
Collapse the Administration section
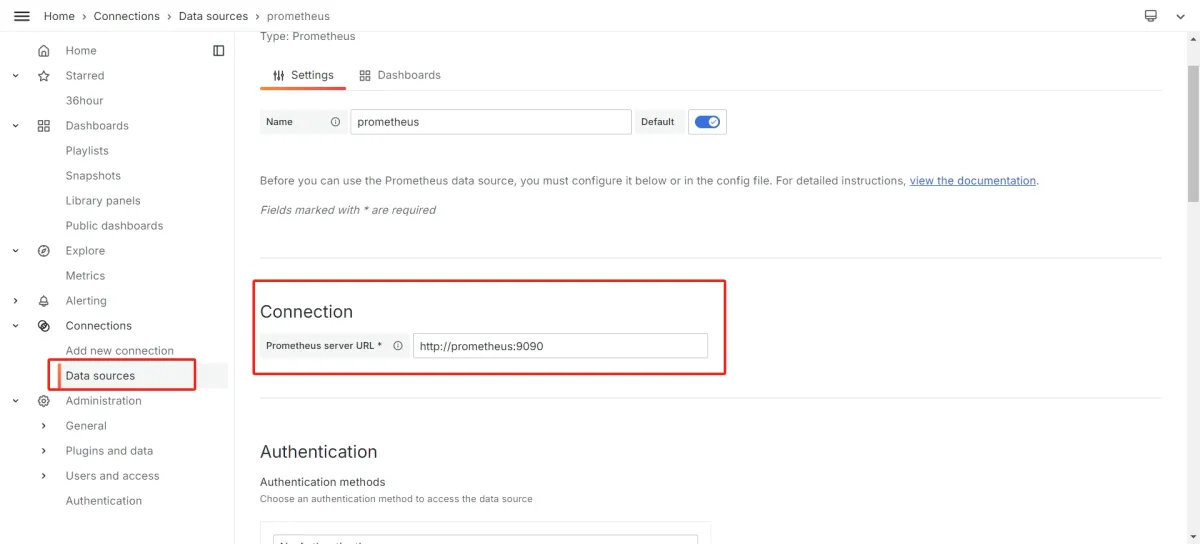click(x=15, y=401)
